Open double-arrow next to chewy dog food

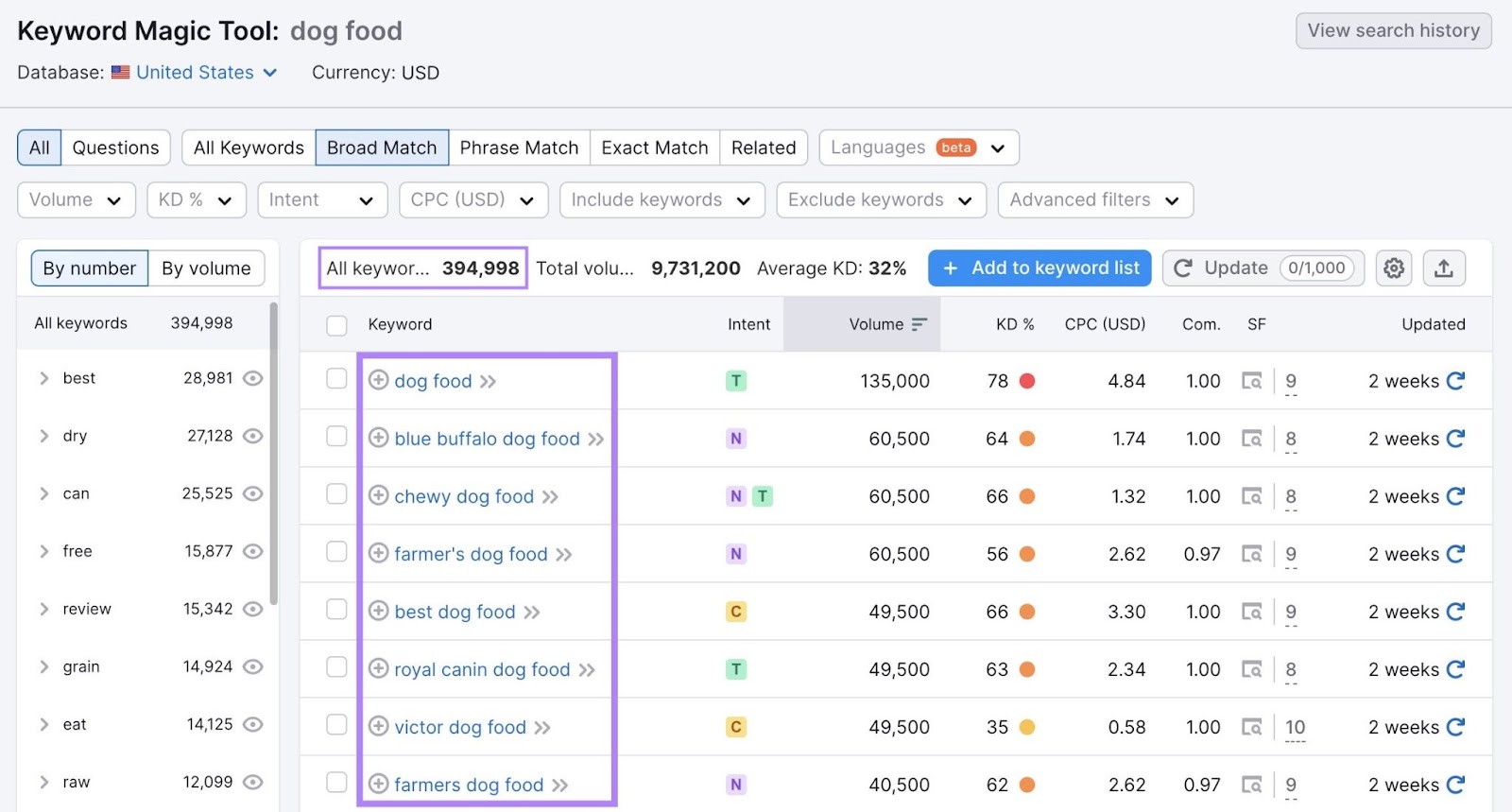[550, 497]
